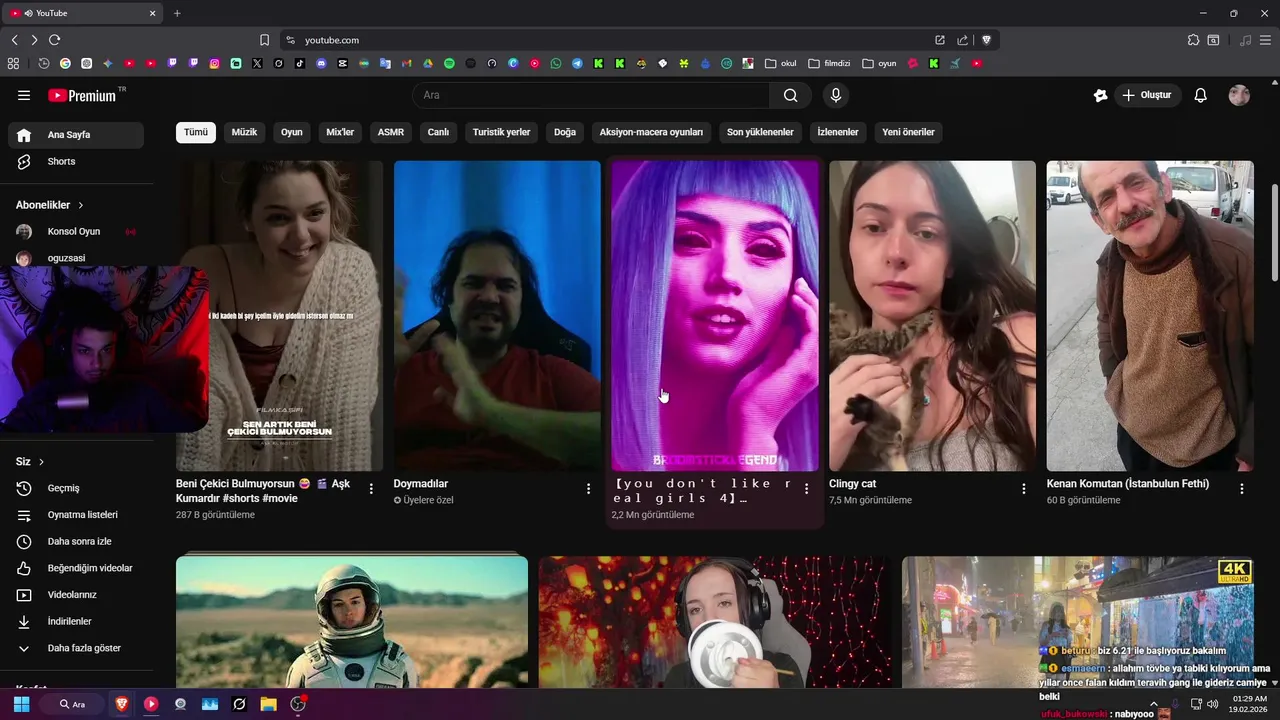Screen dimensions: 1280x720
Task: Open a new browser tab
Action: point(177,13)
